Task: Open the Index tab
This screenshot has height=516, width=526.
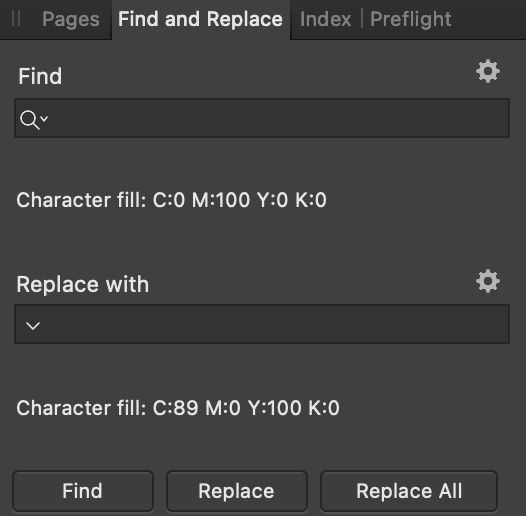Action: (x=325, y=19)
